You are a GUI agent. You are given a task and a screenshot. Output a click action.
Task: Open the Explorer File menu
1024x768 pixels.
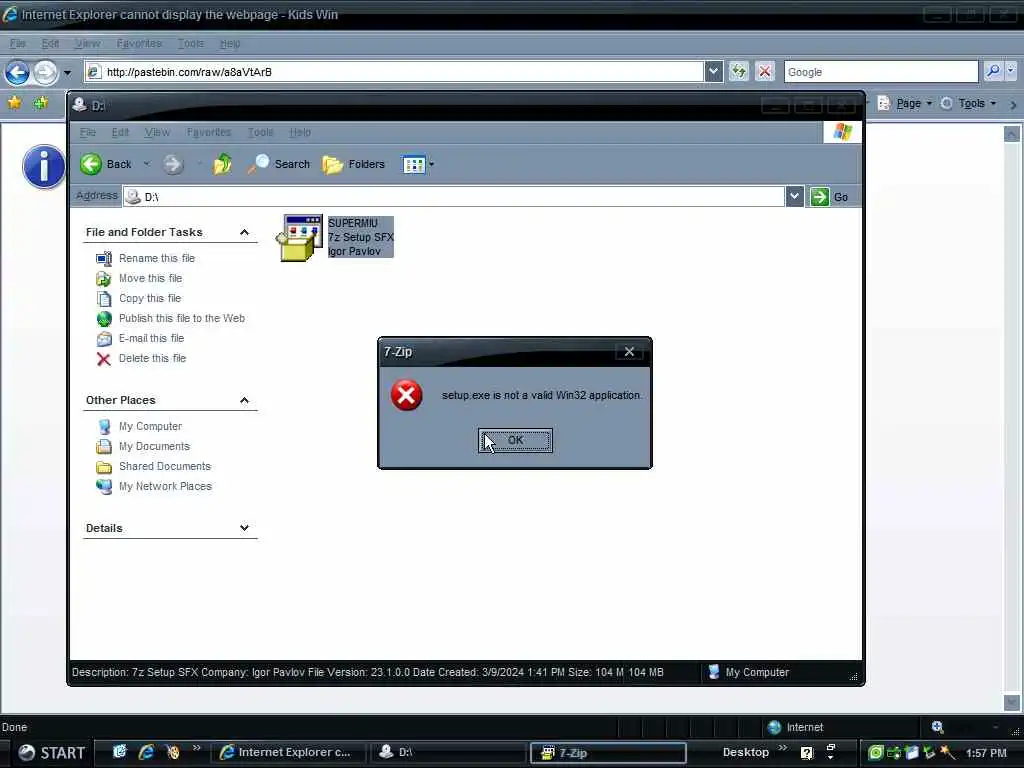(88, 132)
